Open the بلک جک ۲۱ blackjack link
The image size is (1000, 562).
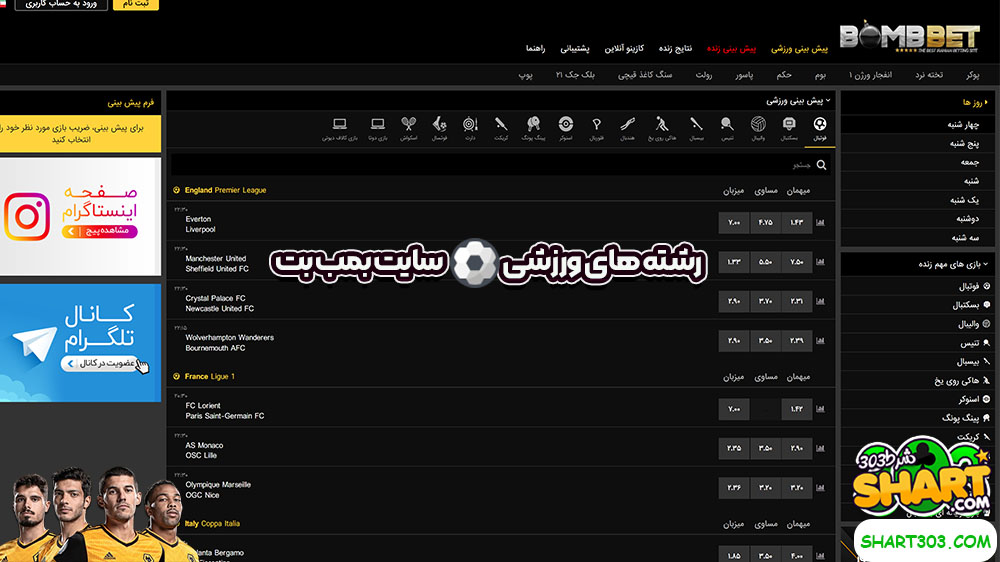(x=575, y=75)
